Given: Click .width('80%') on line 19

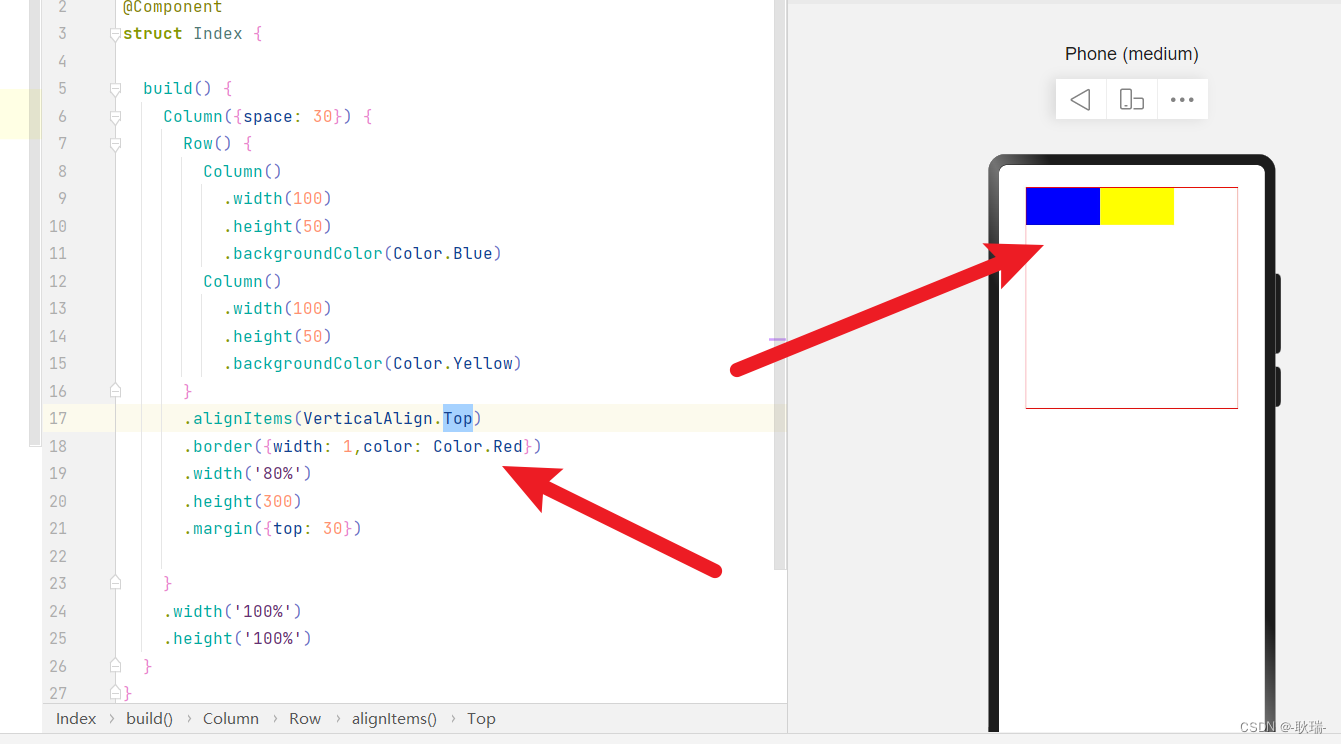Looking at the screenshot, I should [248, 473].
